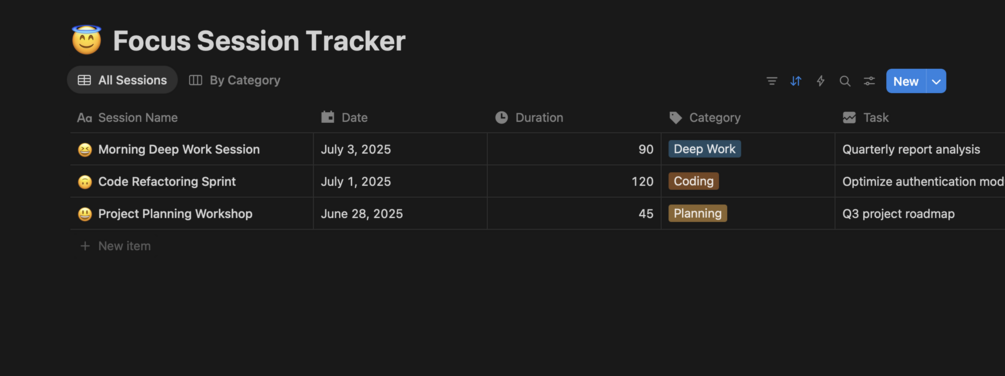This screenshot has width=1005, height=376.
Task: Click the blue Deep Work tag
Action: click(x=704, y=149)
